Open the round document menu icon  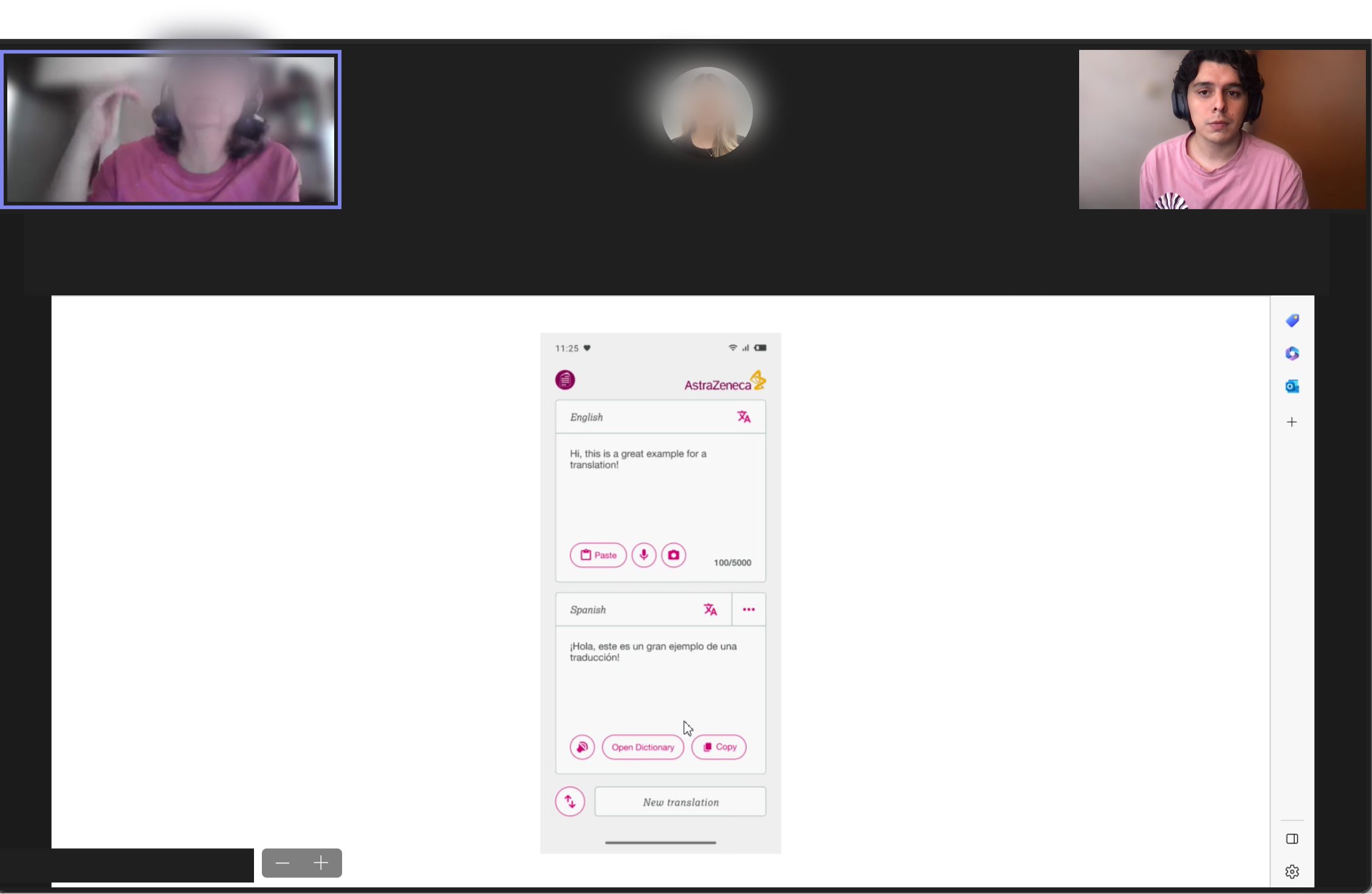click(x=565, y=380)
